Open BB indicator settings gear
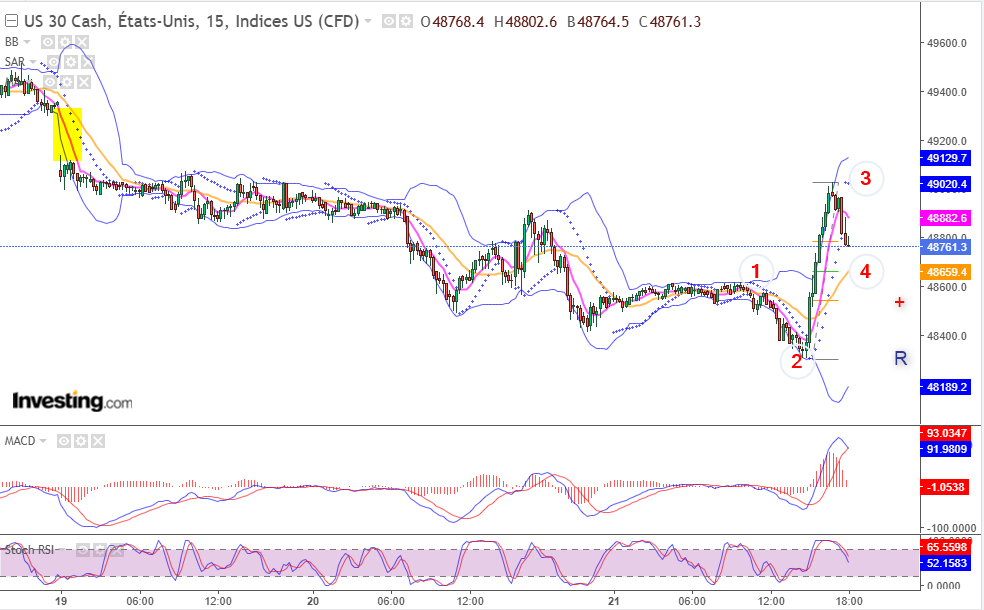Screen dimensions: 984x610 click(65, 42)
